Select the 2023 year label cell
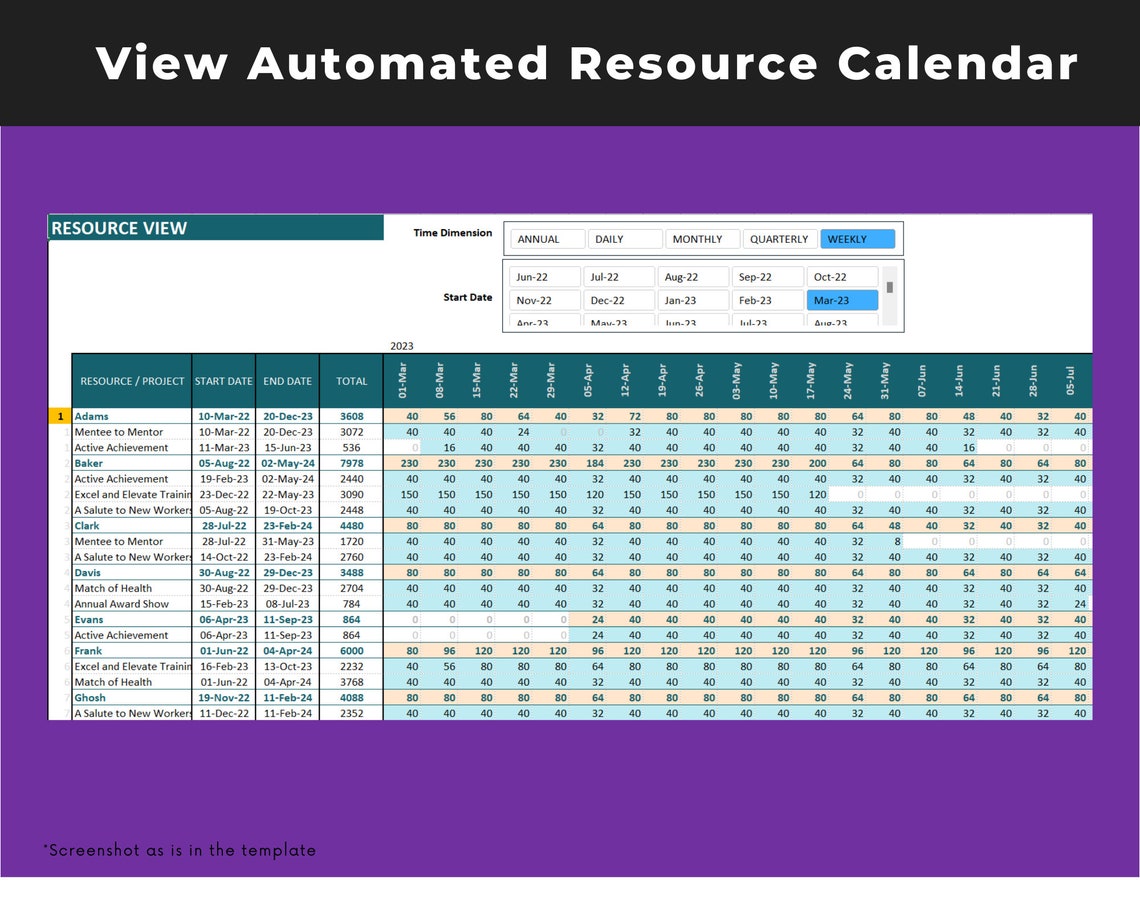 pyautogui.click(x=402, y=346)
